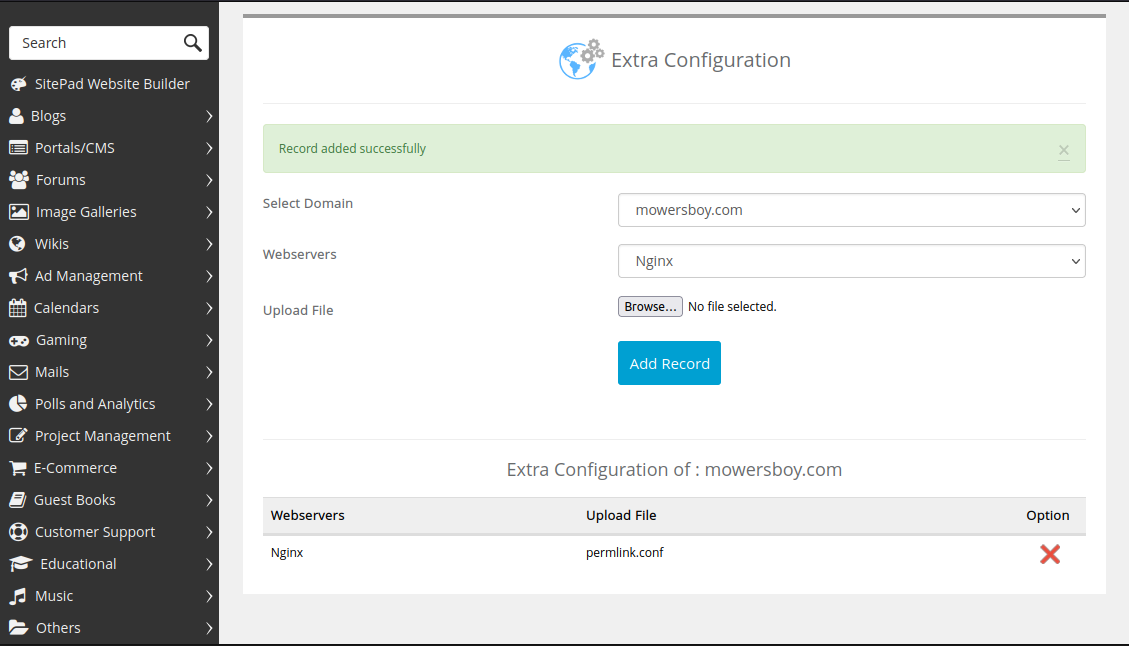Screen dimensions: 1129x646
Task: Click the Ad Management megaphone icon
Action: pos(18,276)
